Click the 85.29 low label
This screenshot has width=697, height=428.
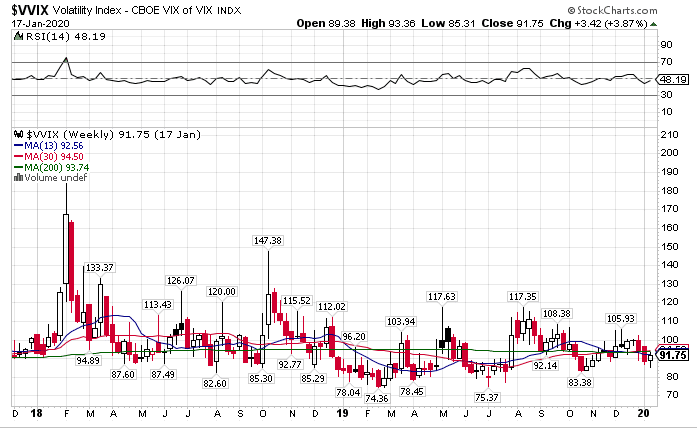coord(313,379)
